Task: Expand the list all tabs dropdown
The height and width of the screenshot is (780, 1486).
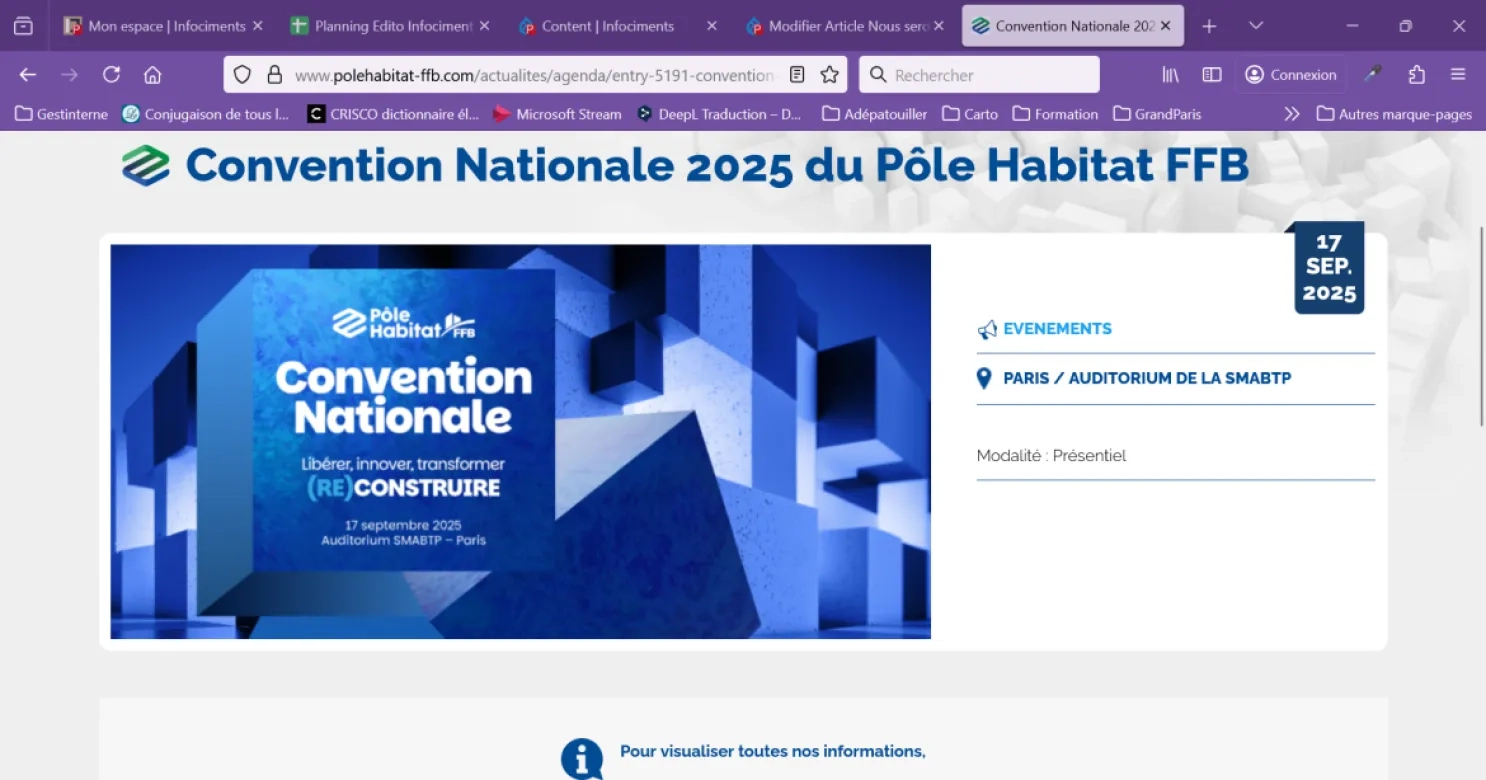Action: click(1256, 26)
